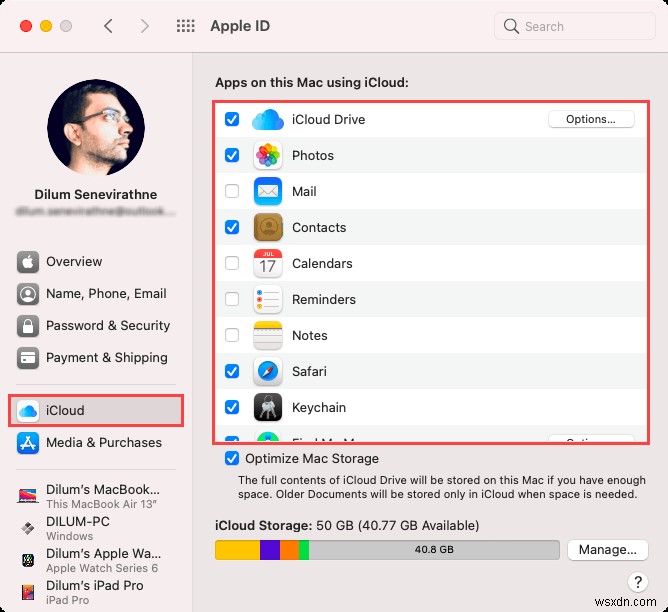Go back with the left chevron
The image size is (668, 612).
pyautogui.click(x=109, y=26)
